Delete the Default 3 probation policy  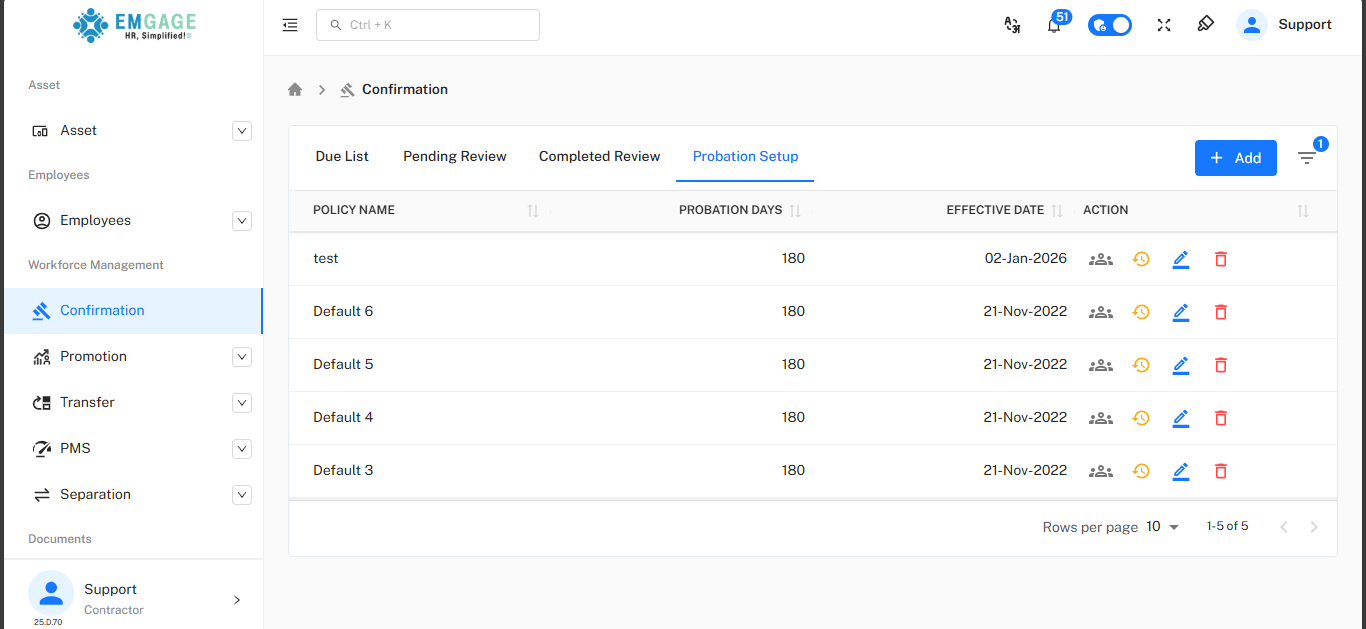pos(1221,470)
